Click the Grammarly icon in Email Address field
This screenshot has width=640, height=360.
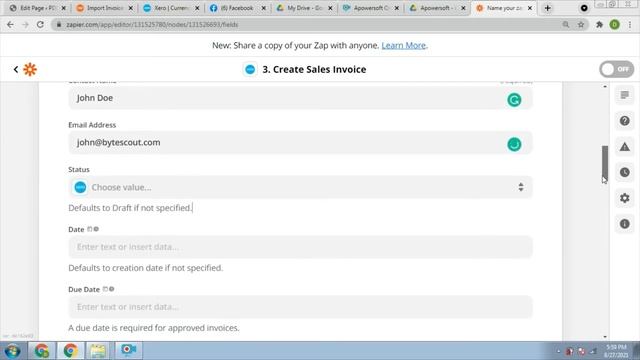click(514, 144)
